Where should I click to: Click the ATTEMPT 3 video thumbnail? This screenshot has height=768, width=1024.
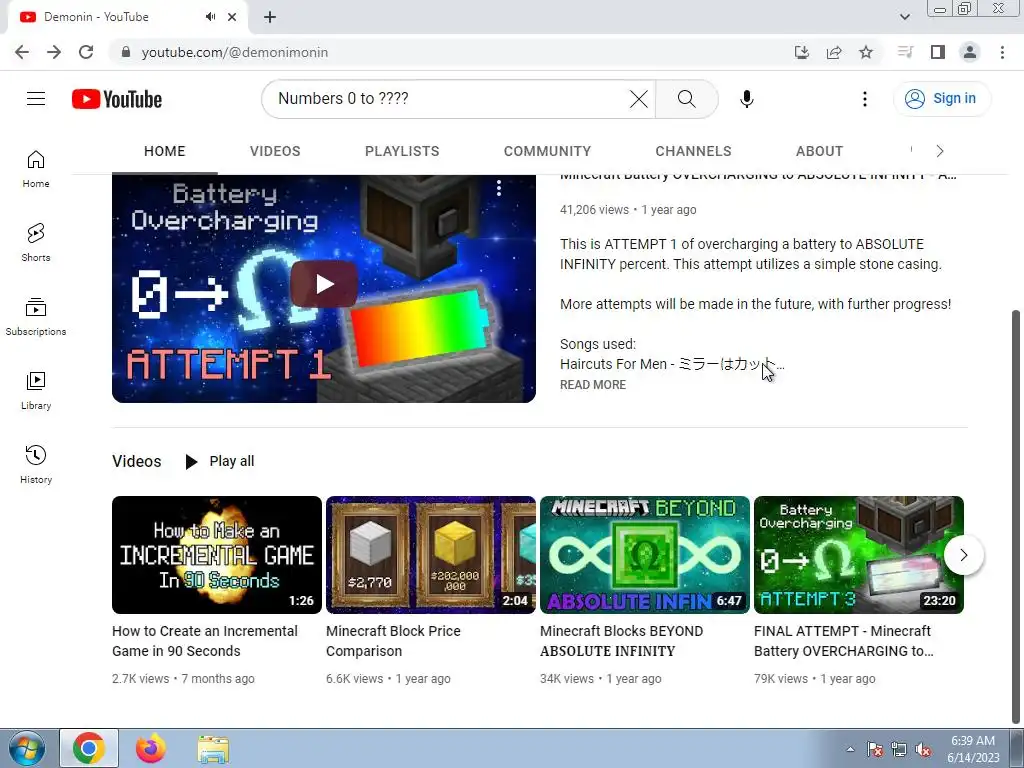click(x=859, y=555)
